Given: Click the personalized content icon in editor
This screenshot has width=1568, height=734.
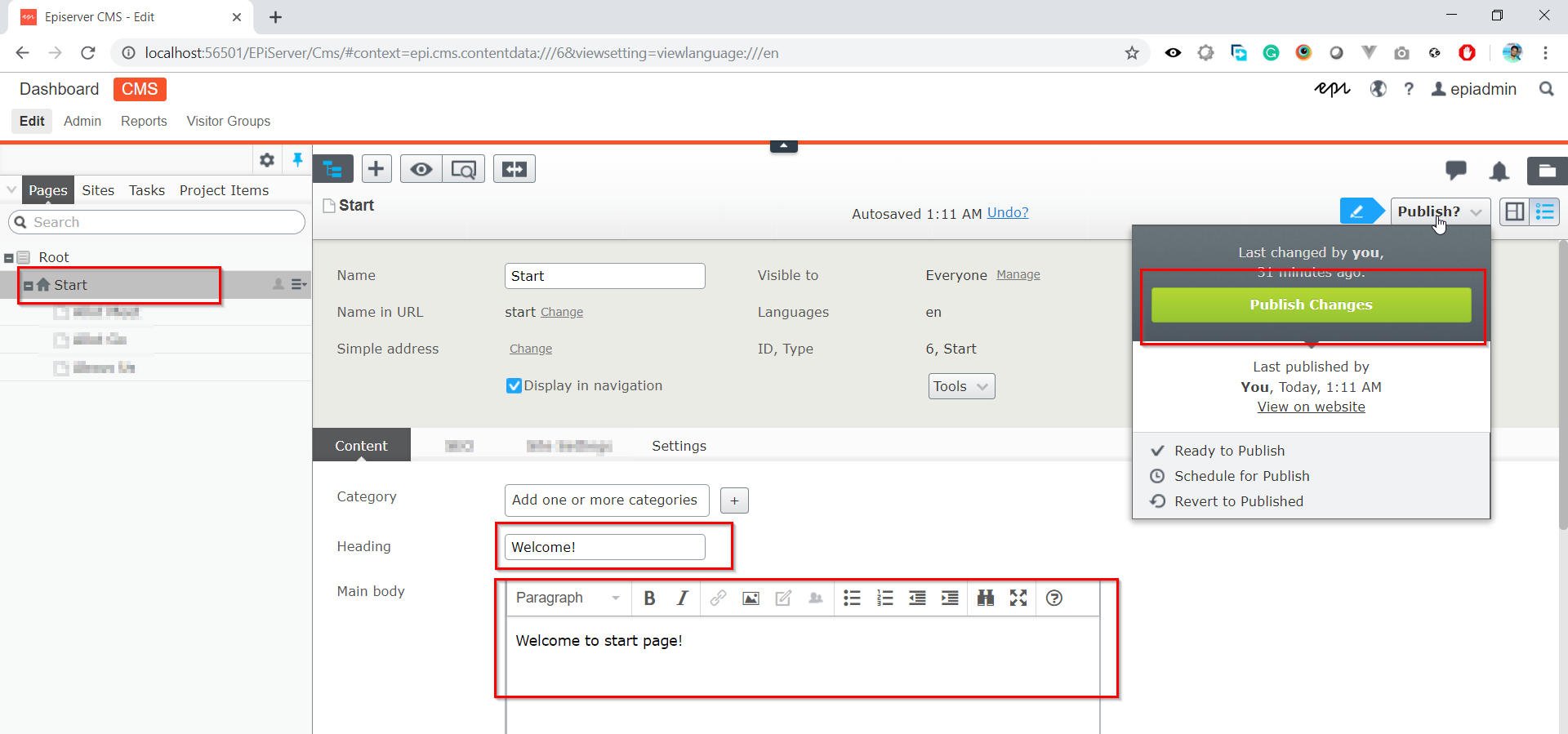Looking at the screenshot, I should click(816, 598).
